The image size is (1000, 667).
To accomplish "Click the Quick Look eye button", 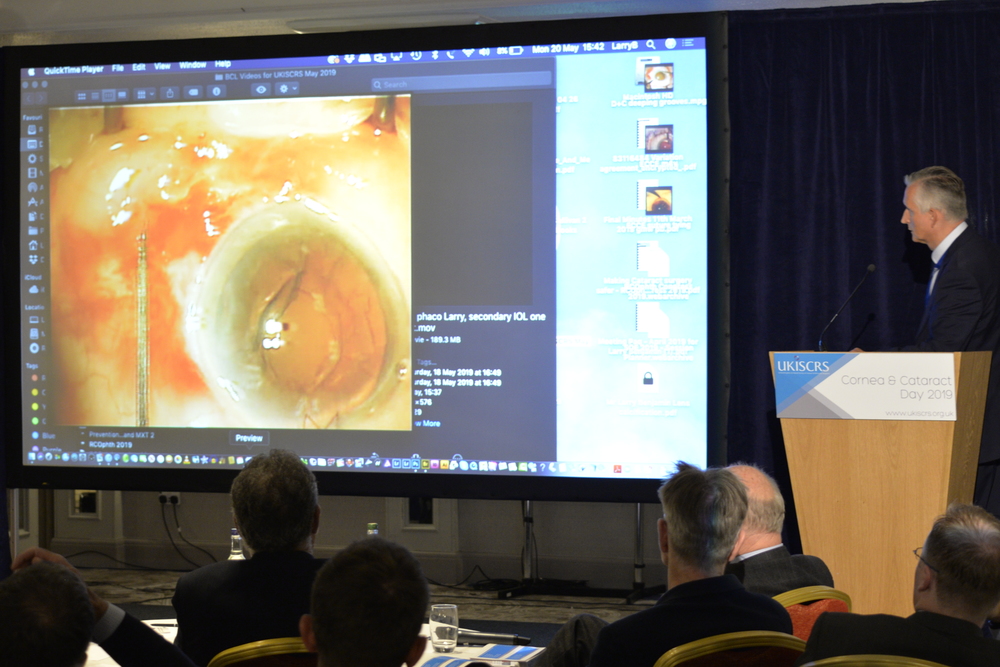I will pyautogui.click(x=261, y=90).
